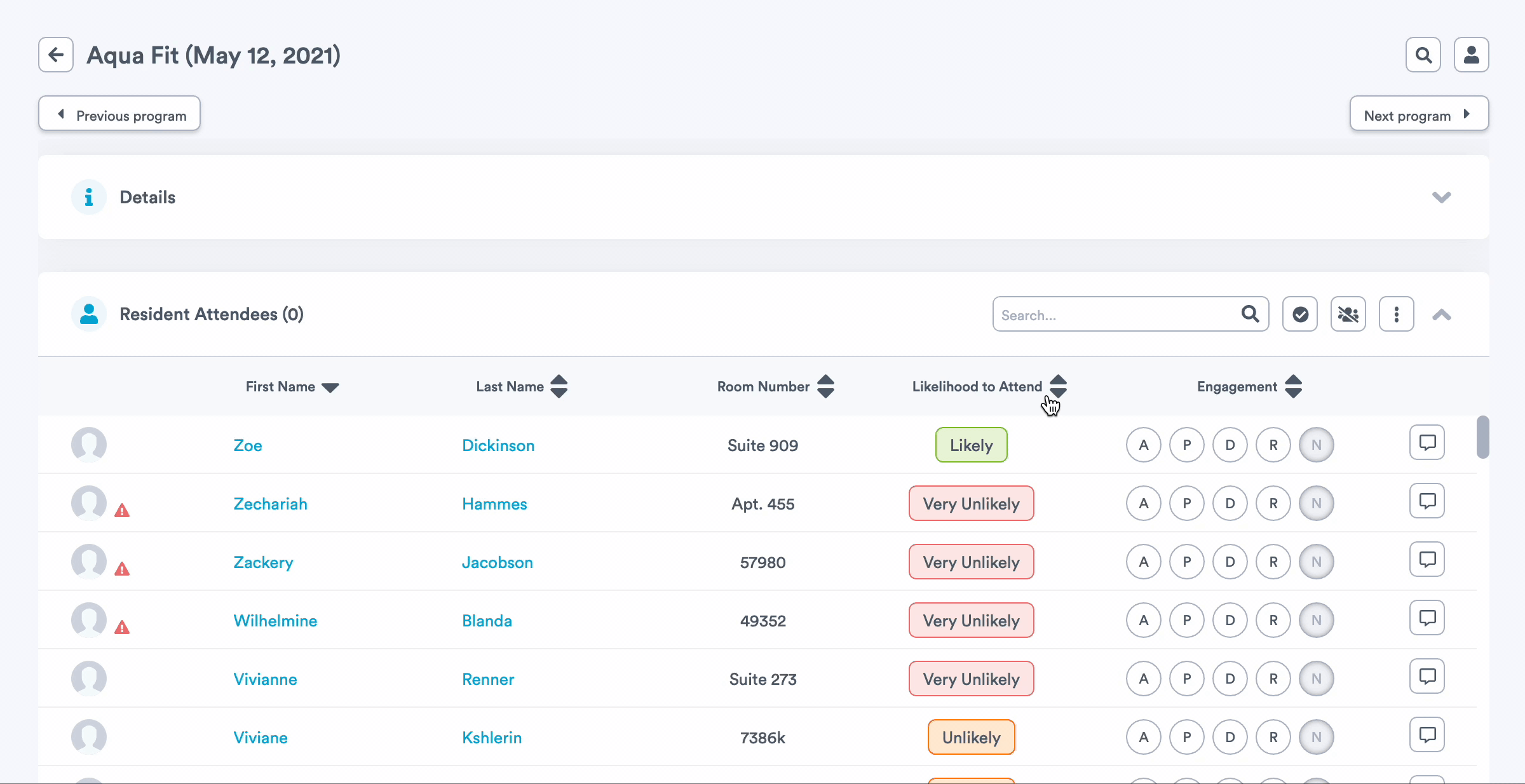The width and height of the screenshot is (1525, 784).
Task: Click the crossed-out group icon in attendees header
Action: (1348, 314)
